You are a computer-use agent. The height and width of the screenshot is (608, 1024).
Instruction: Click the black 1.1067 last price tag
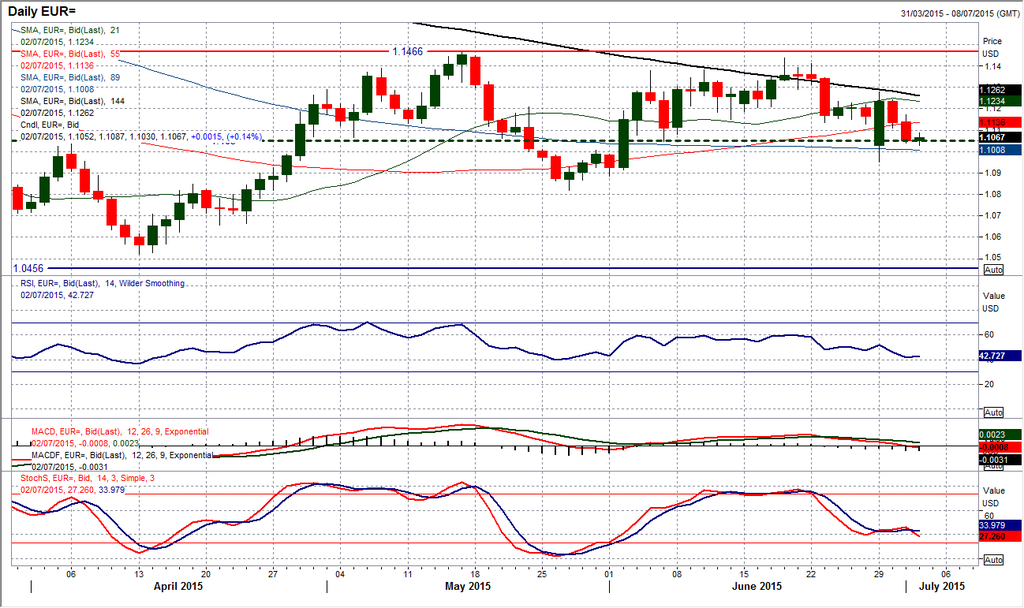1000,137
